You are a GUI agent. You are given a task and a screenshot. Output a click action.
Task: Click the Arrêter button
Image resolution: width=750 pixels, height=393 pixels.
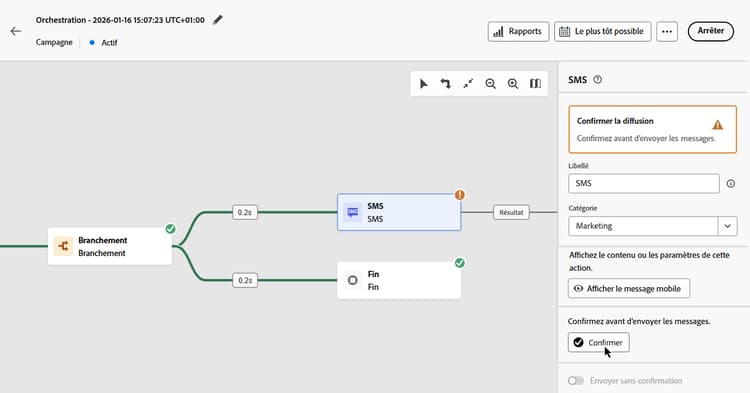710,31
